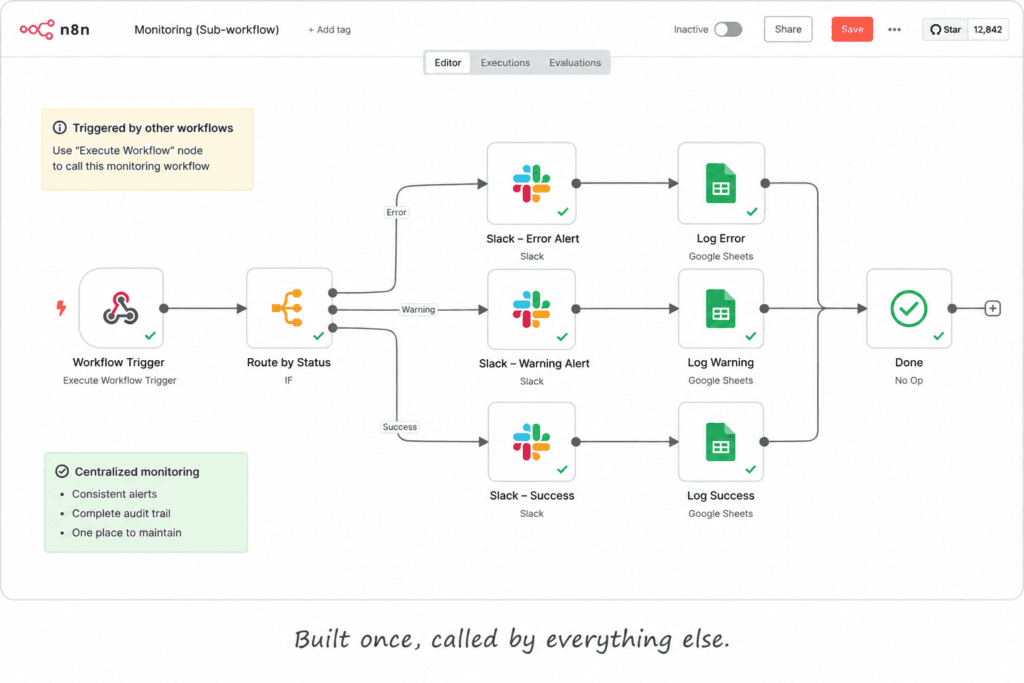Select the Slack – Warning Alert node icon
This screenshot has width=1024, height=683.
(531, 309)
